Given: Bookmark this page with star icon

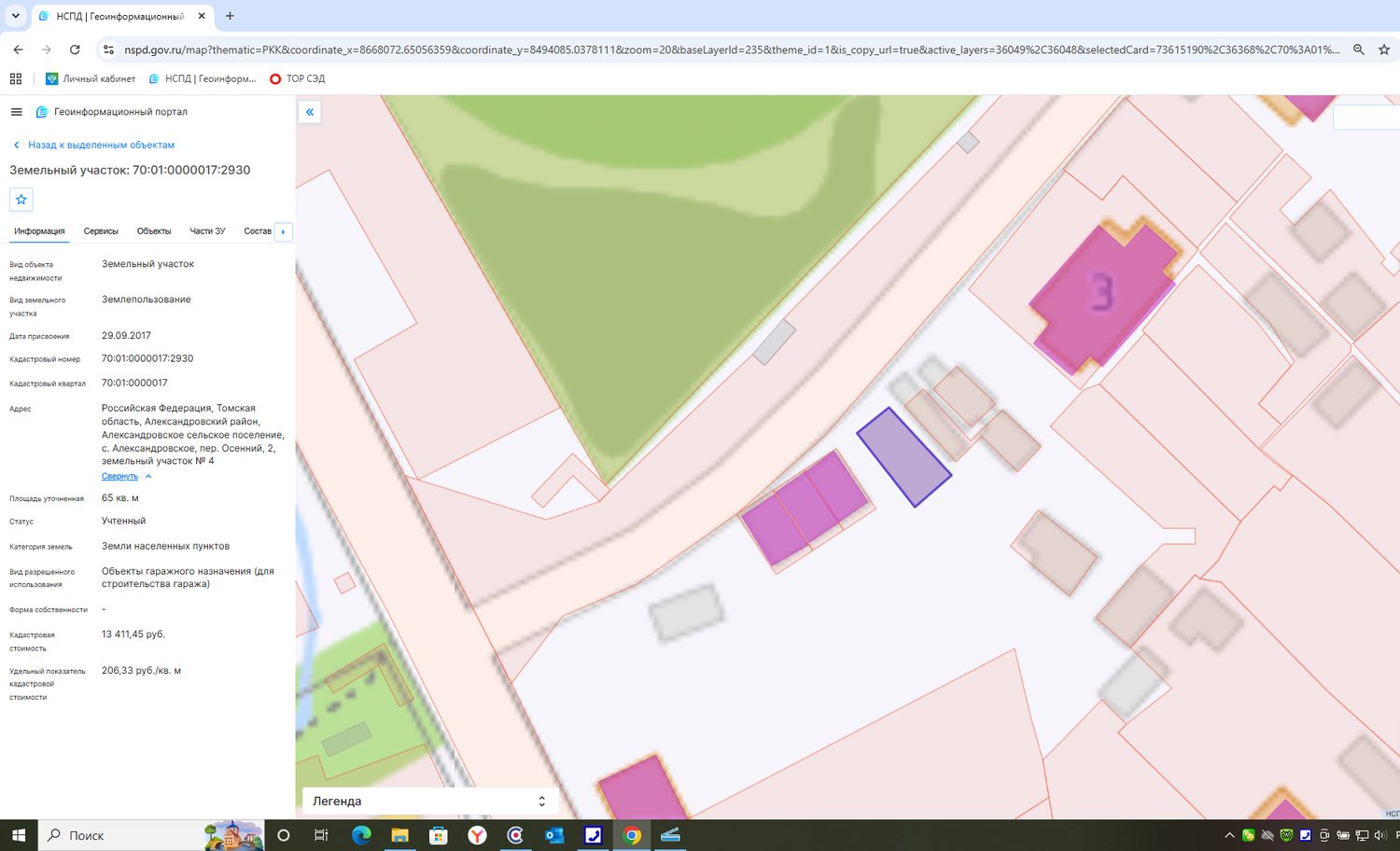Looking at the screenshot, I should tap(1384, 49).
